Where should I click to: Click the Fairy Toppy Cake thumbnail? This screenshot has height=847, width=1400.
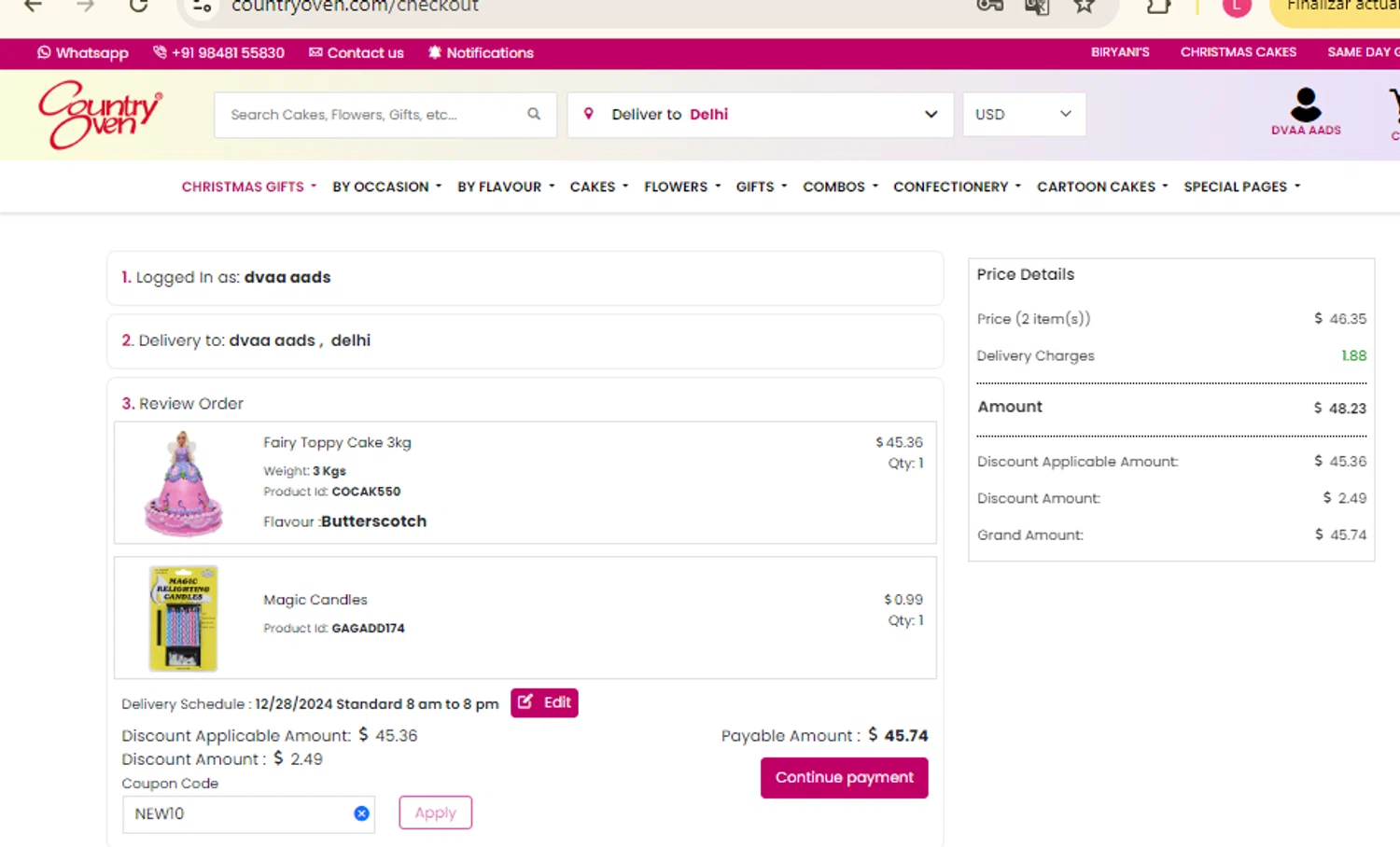click(x=184, y=483)
